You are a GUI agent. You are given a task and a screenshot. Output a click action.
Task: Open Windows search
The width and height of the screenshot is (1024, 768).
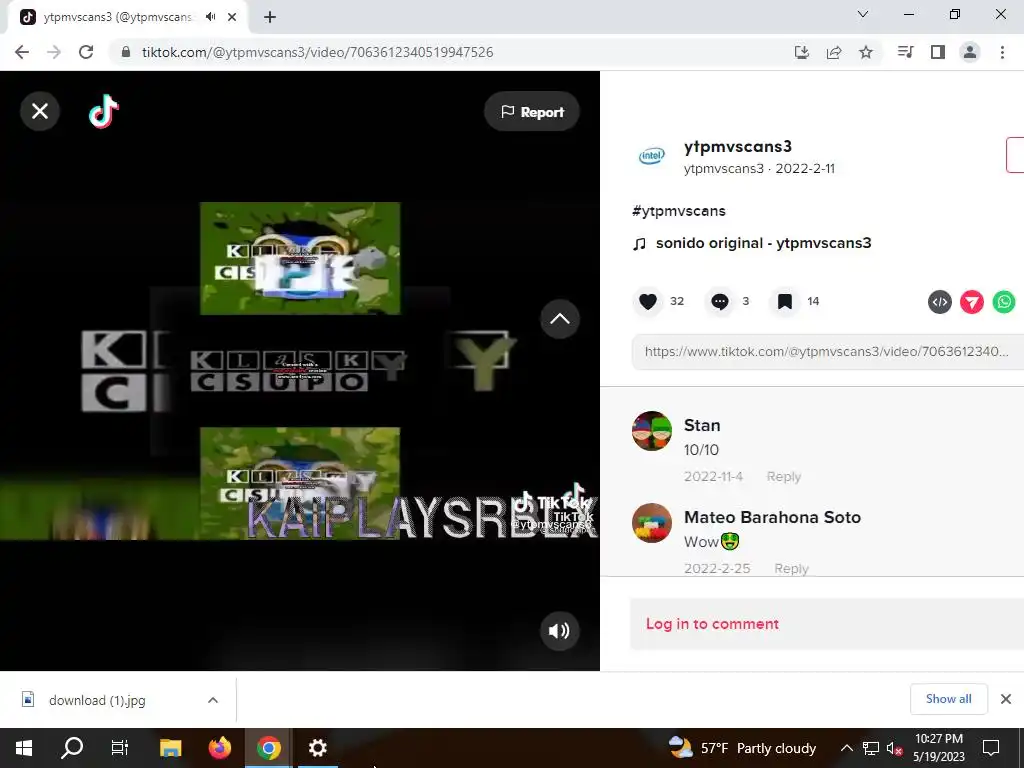pyautogui.click(x=72, y=748)
